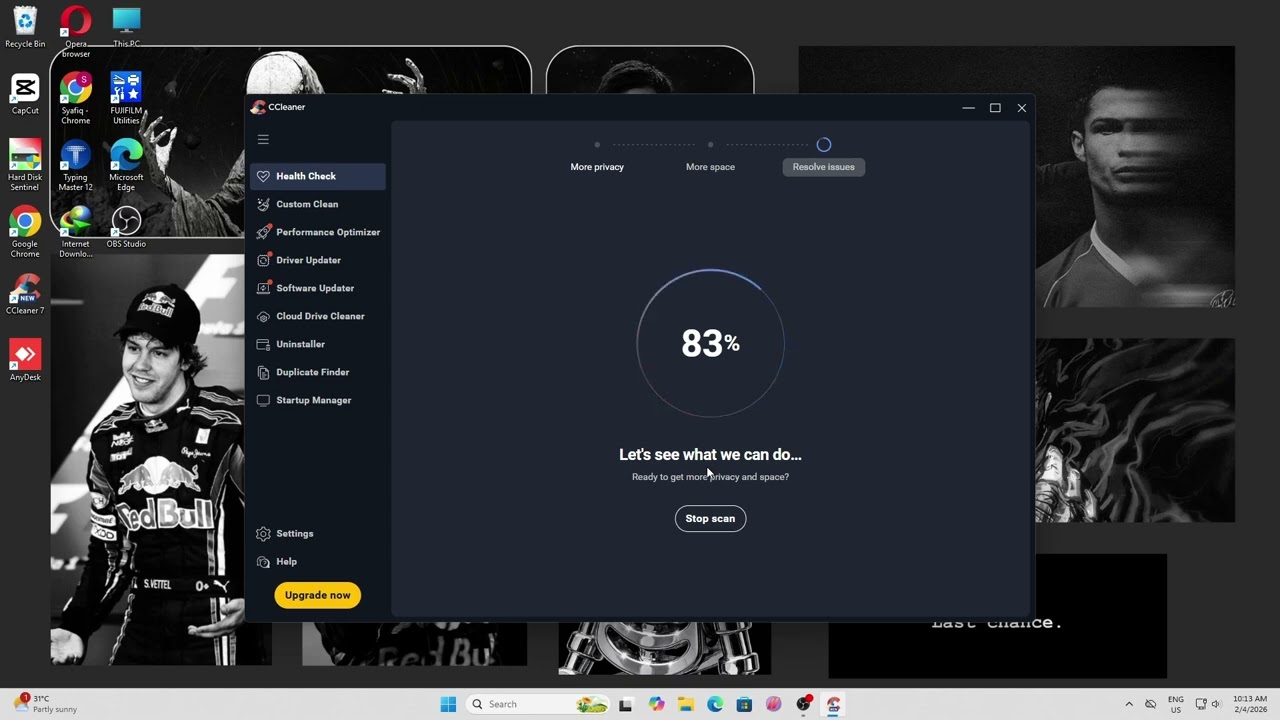
Task: Open Microsoft Store from taskbar
Action: (x=744, y=704)
